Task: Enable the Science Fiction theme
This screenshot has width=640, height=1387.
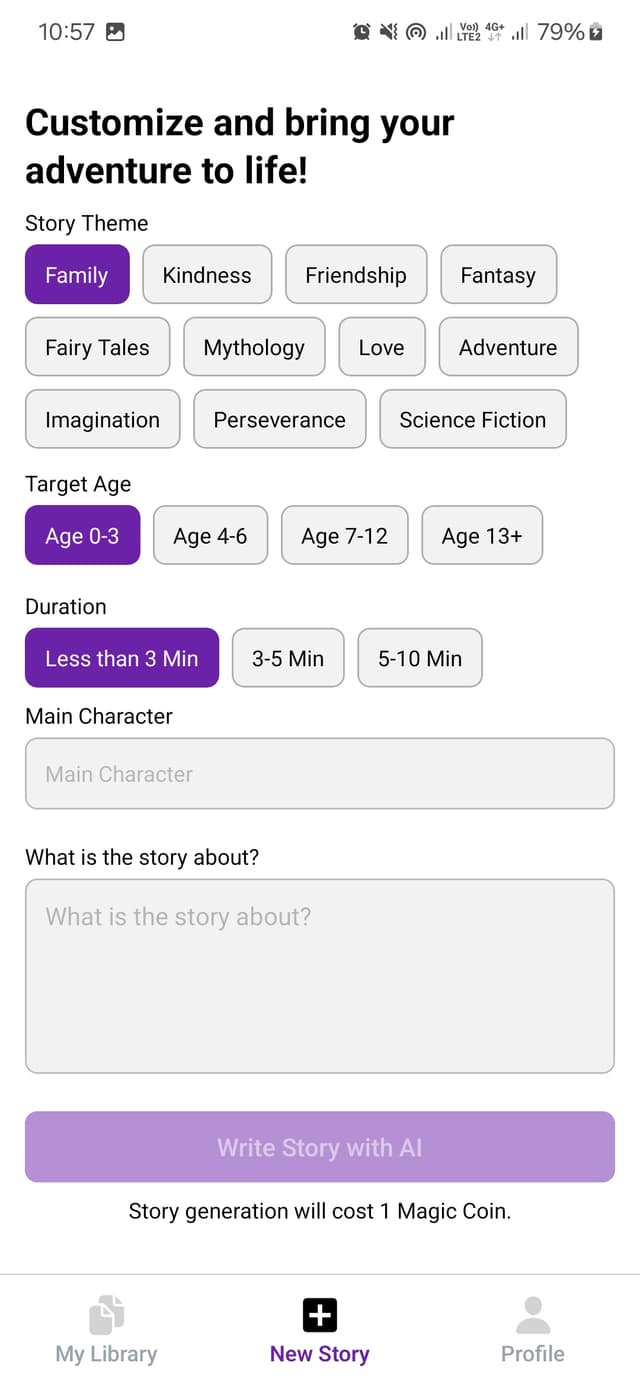Action: tap(472, 419)
